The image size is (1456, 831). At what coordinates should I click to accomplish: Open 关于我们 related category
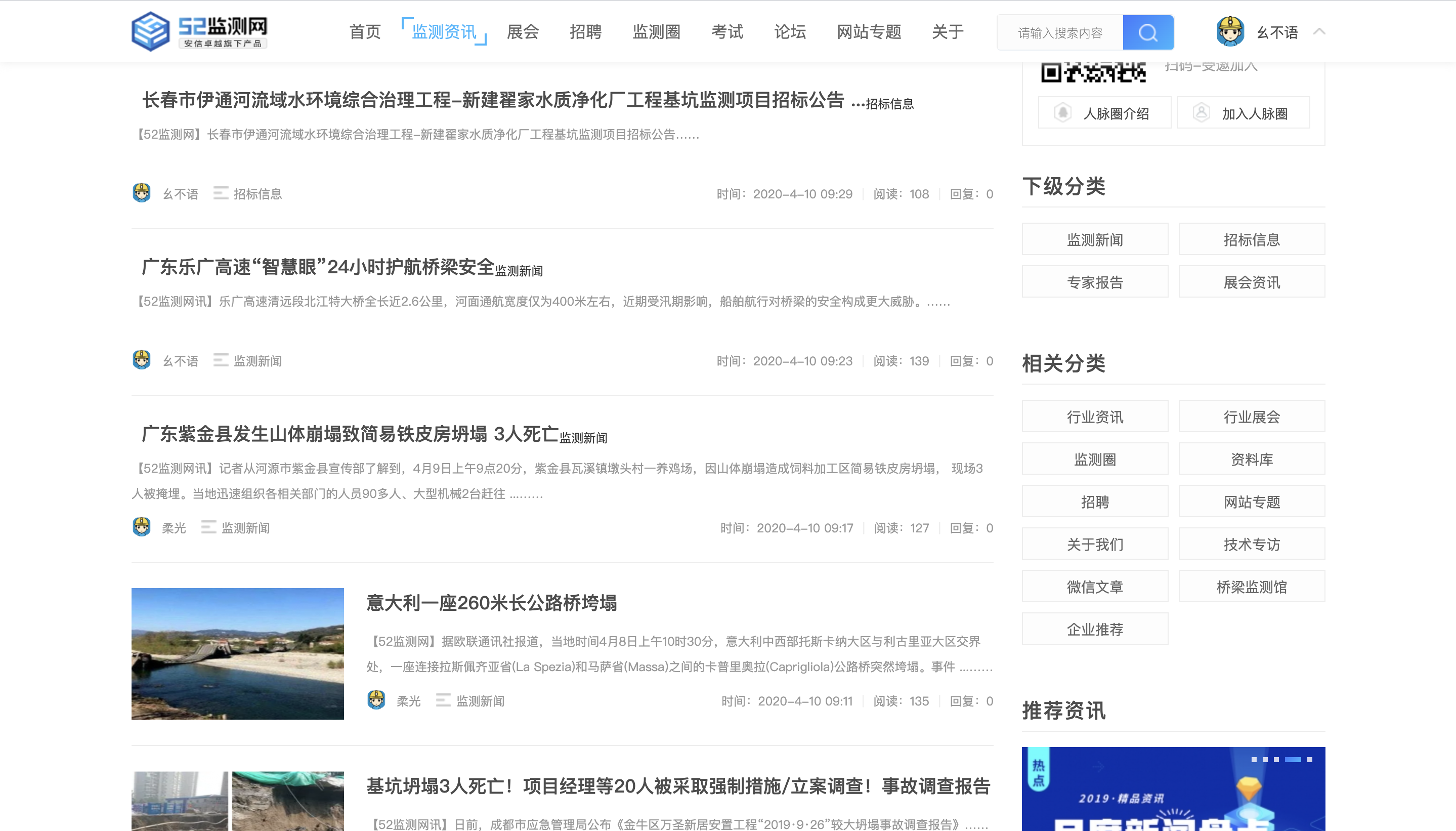point(1095,544)
